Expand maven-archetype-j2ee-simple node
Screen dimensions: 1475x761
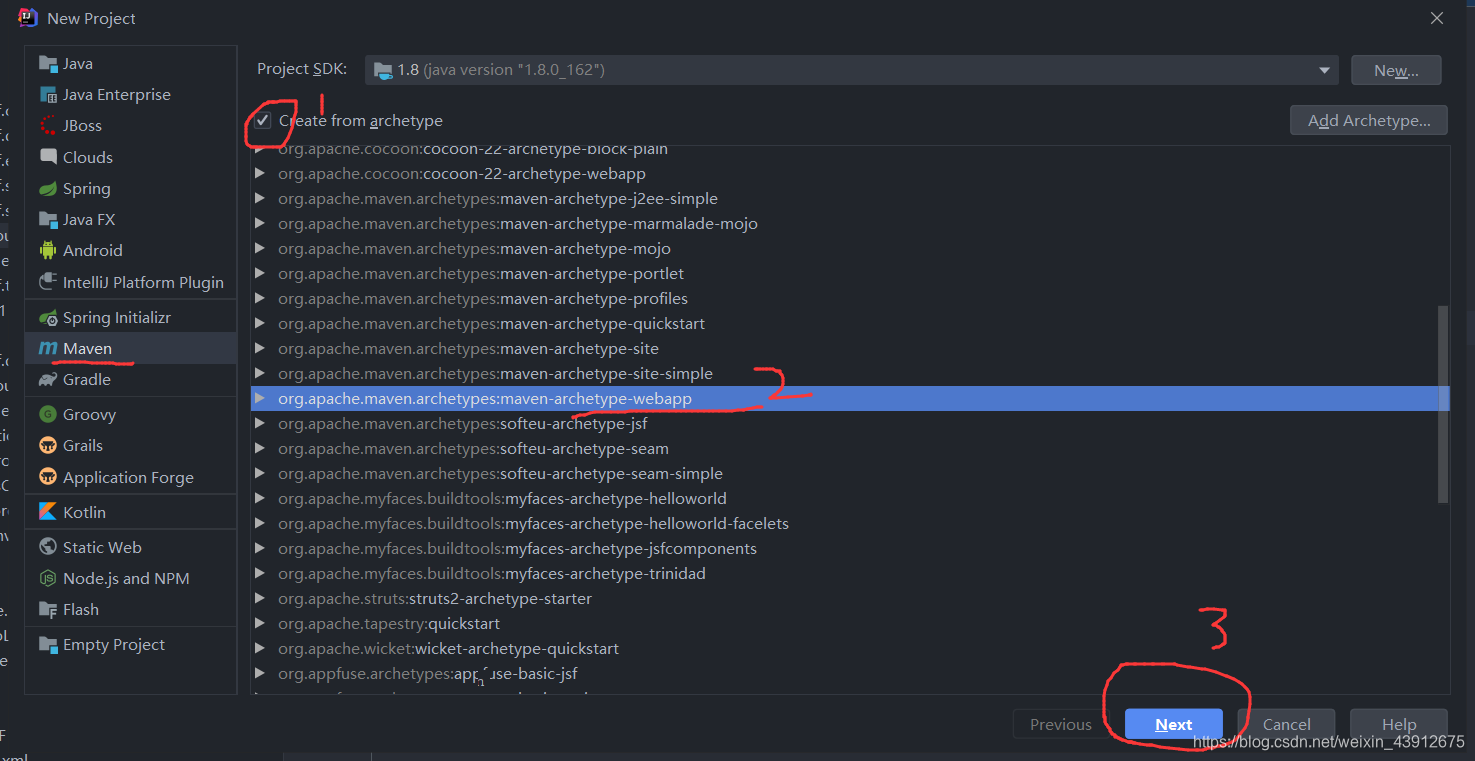point(260,198)
